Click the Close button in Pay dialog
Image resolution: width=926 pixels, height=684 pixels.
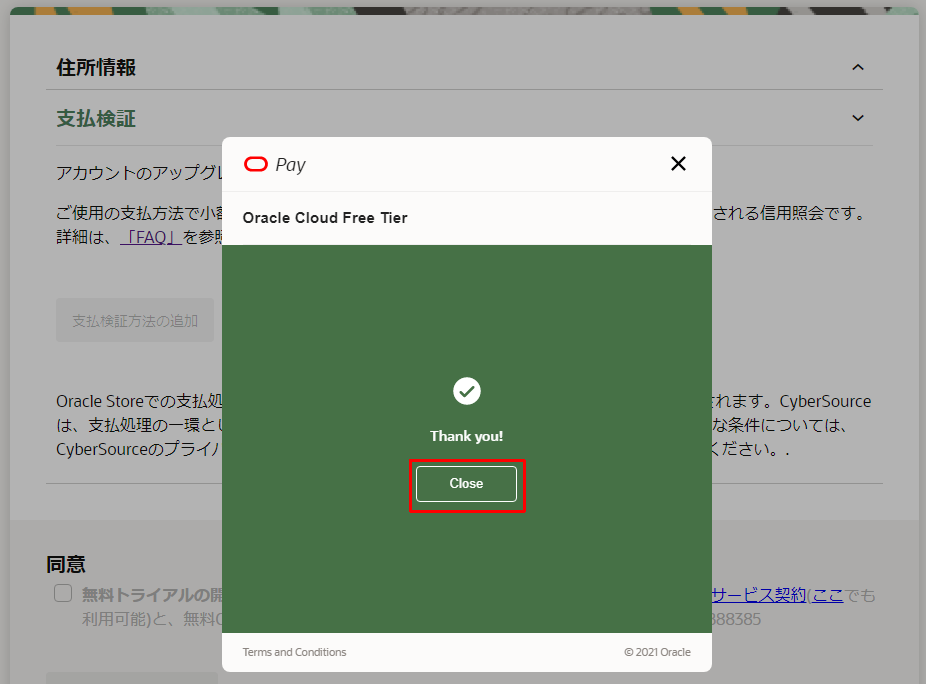[466, 484]
